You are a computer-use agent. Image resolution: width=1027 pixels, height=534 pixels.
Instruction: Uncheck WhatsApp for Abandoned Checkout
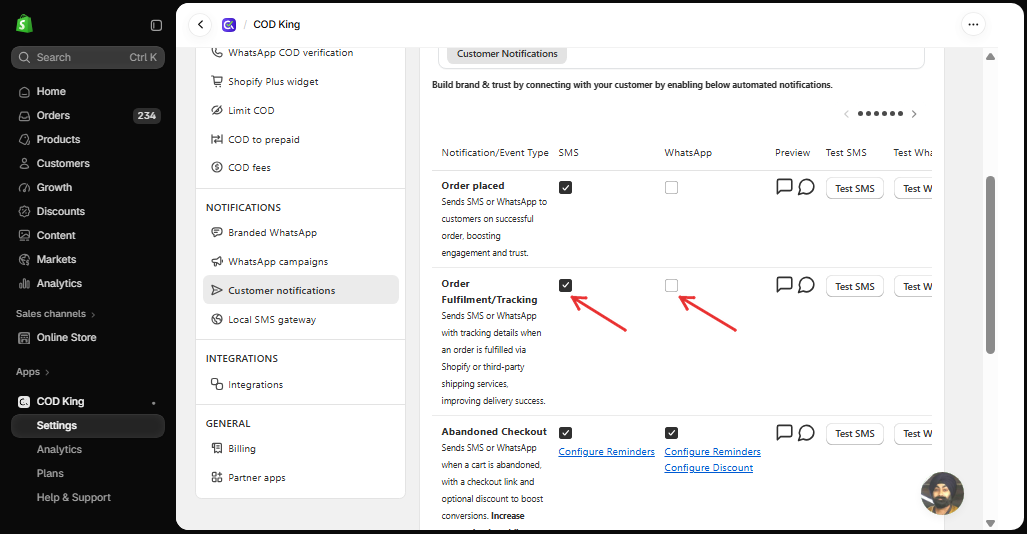671,433
